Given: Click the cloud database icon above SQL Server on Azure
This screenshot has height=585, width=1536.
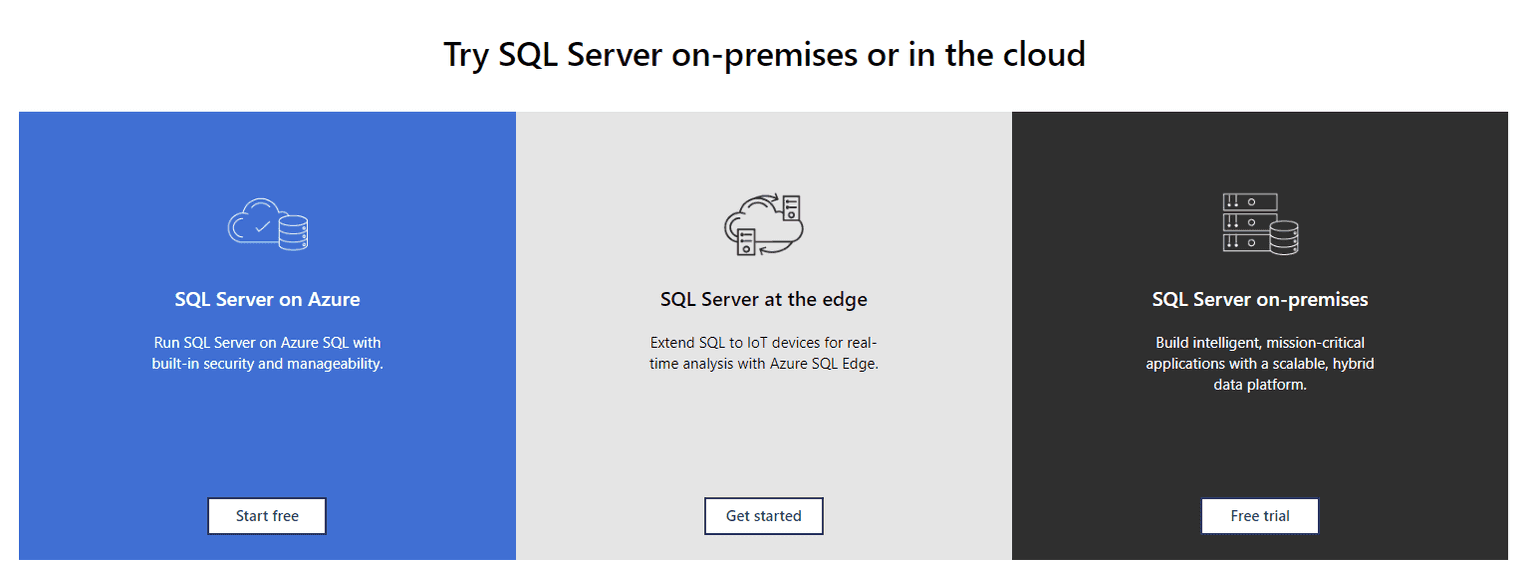Looking at the screenshot, I should (267, 224).
